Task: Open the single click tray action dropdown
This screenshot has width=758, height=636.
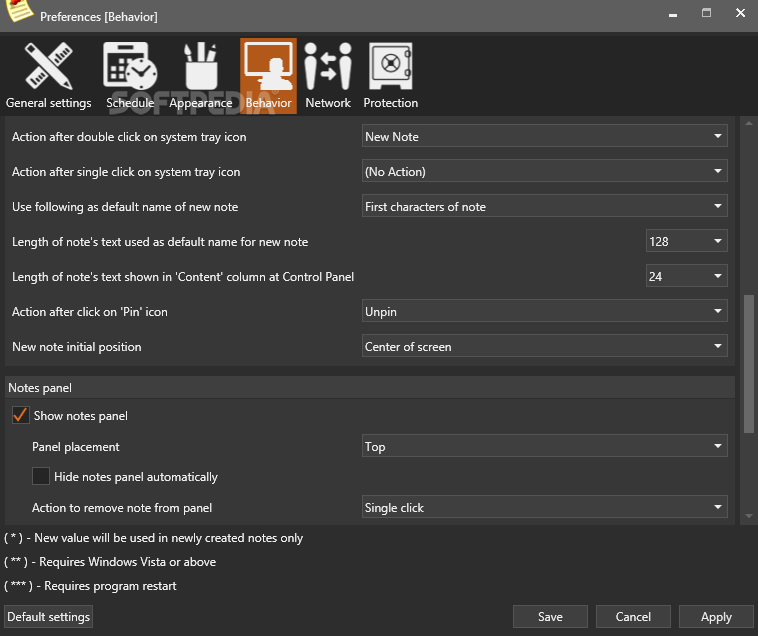Action: pyautogui.click(x=544, y=172)
